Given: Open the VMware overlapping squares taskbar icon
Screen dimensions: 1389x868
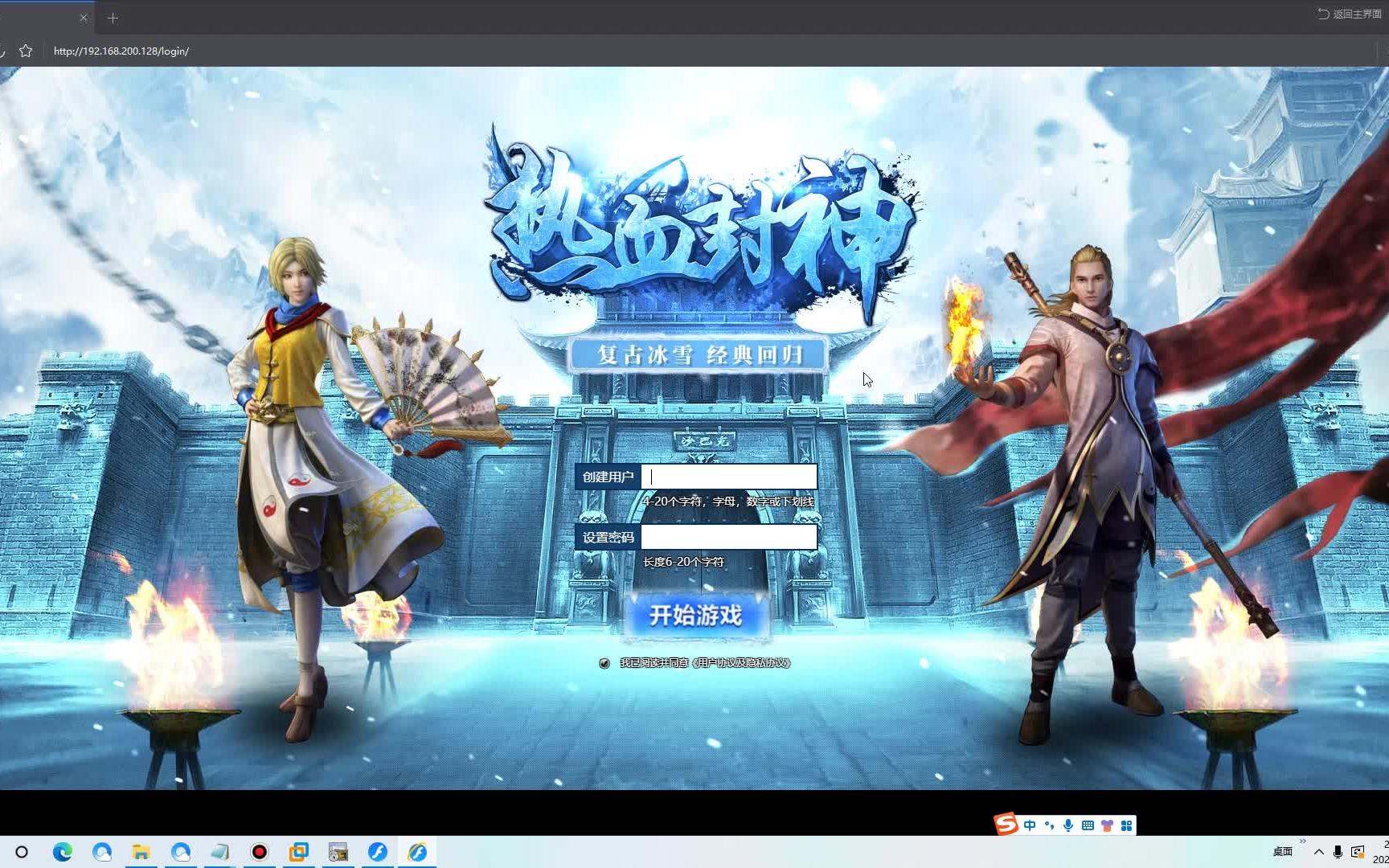Looking at the screenshot, I should 299,852.
